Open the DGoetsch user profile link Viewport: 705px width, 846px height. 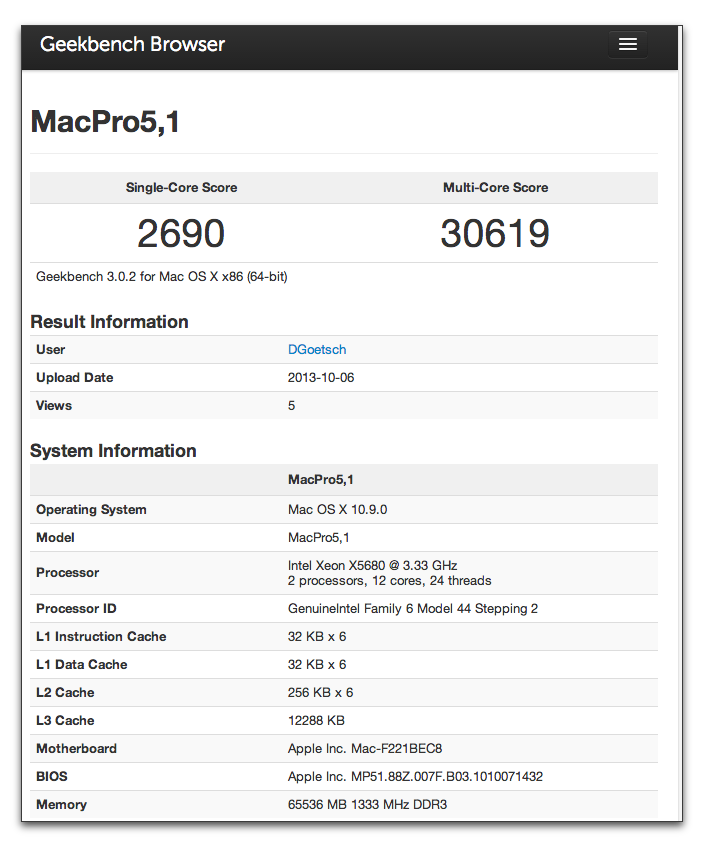[317, 350]
